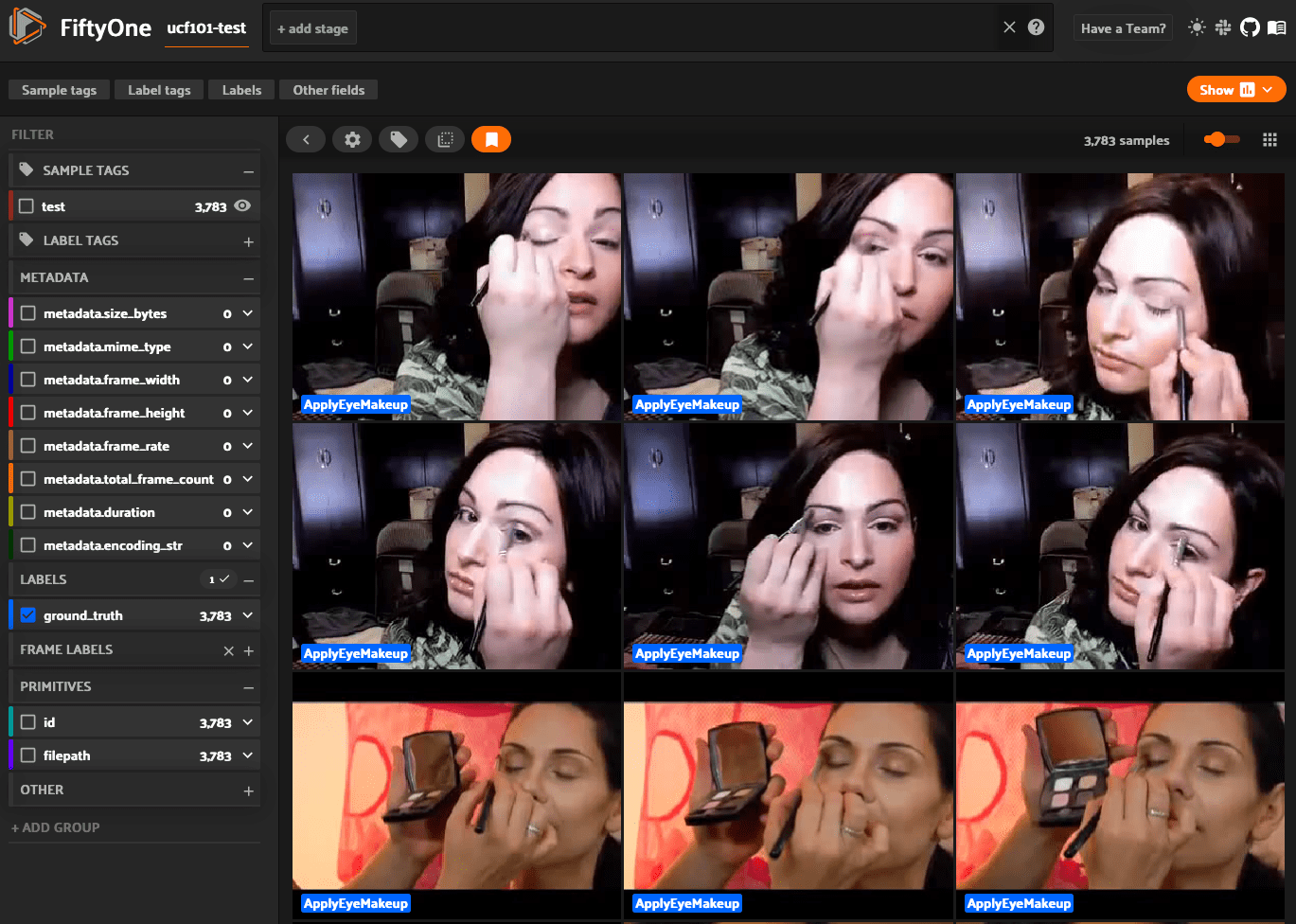Click the orange bookmark icon

pos(491,140)
